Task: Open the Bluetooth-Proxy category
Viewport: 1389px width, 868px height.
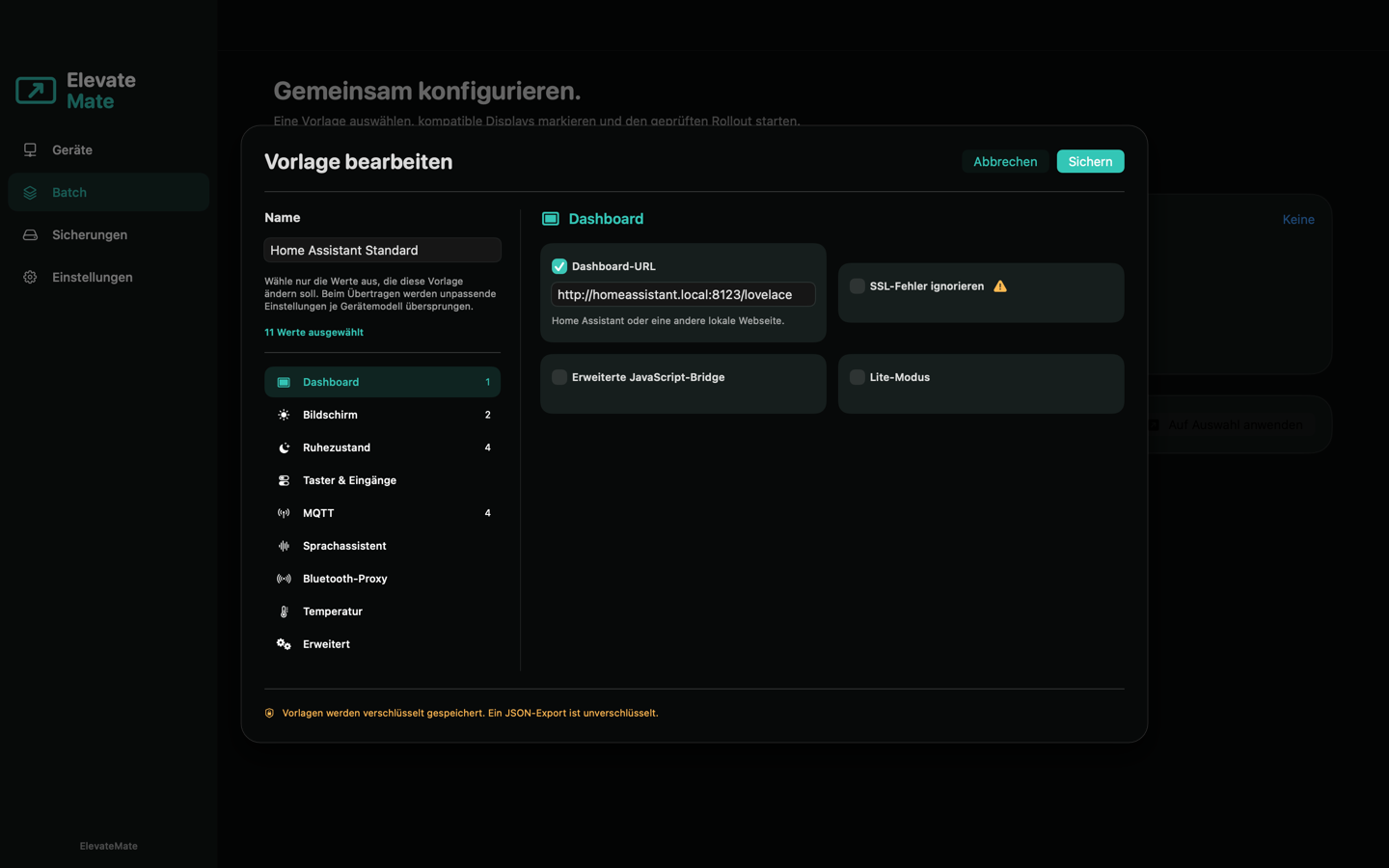Action: tap(382, 579)
